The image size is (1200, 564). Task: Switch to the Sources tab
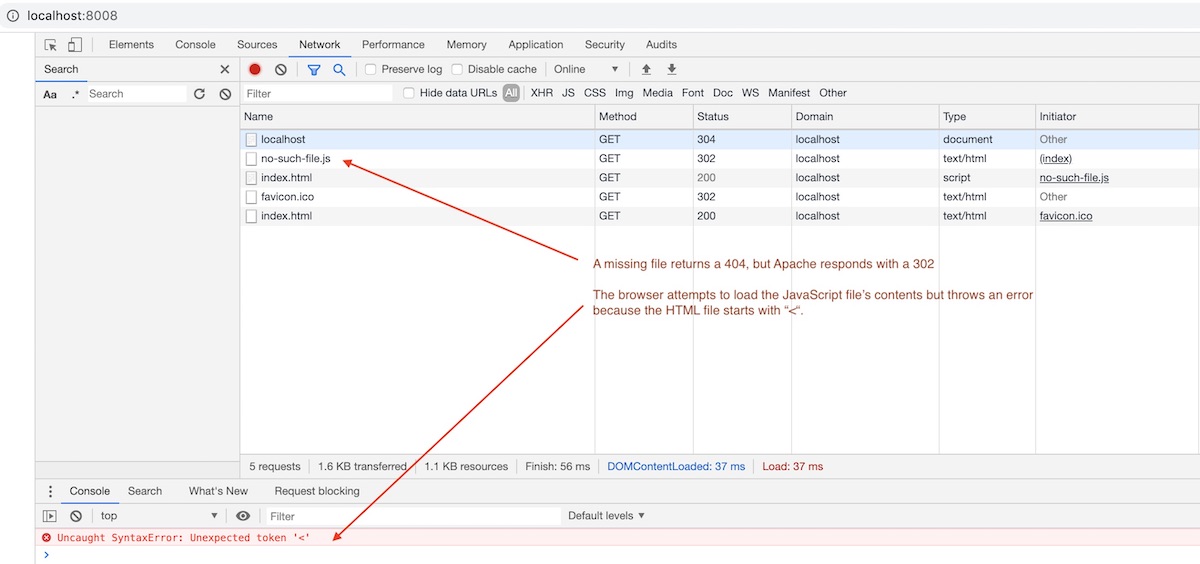pyautogui.click(x=257, y=45)
